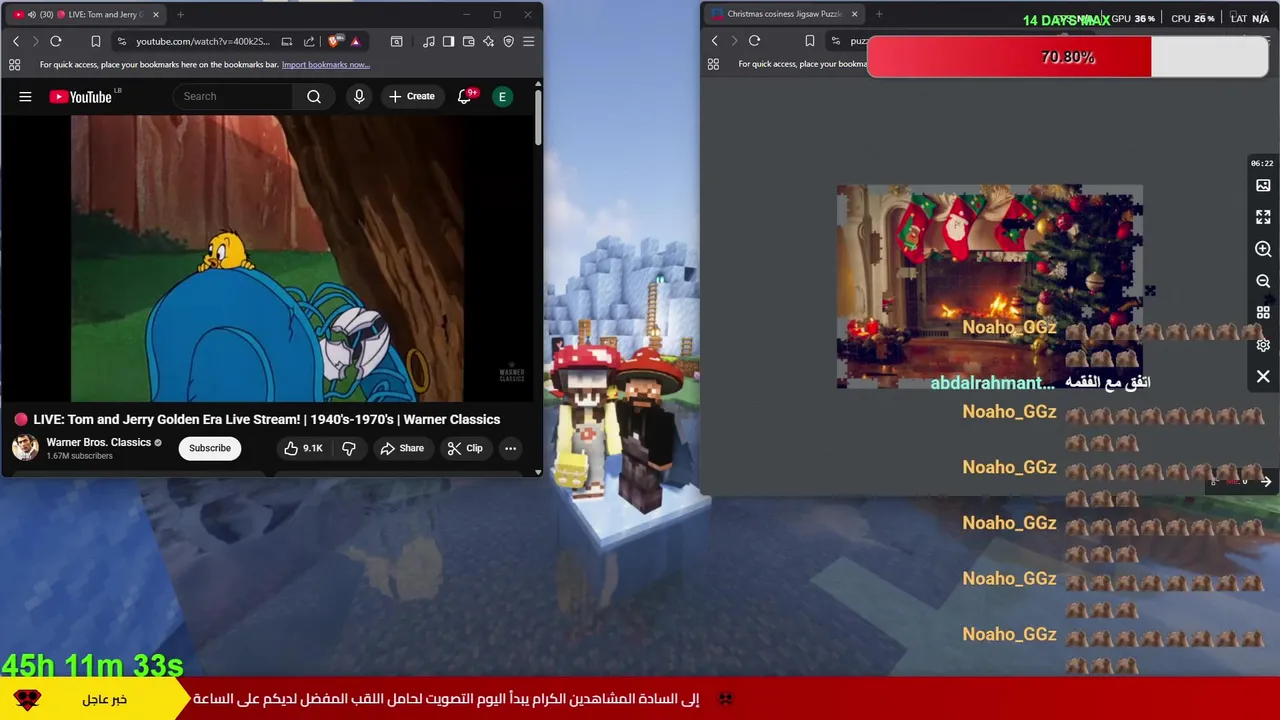
Task: Open the YouTube account avatar E
Action: click(x=503, y=97)
